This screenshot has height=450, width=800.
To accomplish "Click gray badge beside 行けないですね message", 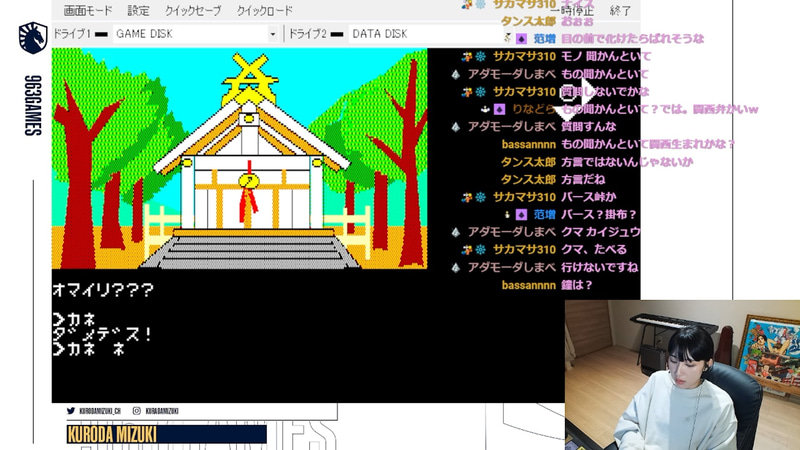I will coord(456,268).
